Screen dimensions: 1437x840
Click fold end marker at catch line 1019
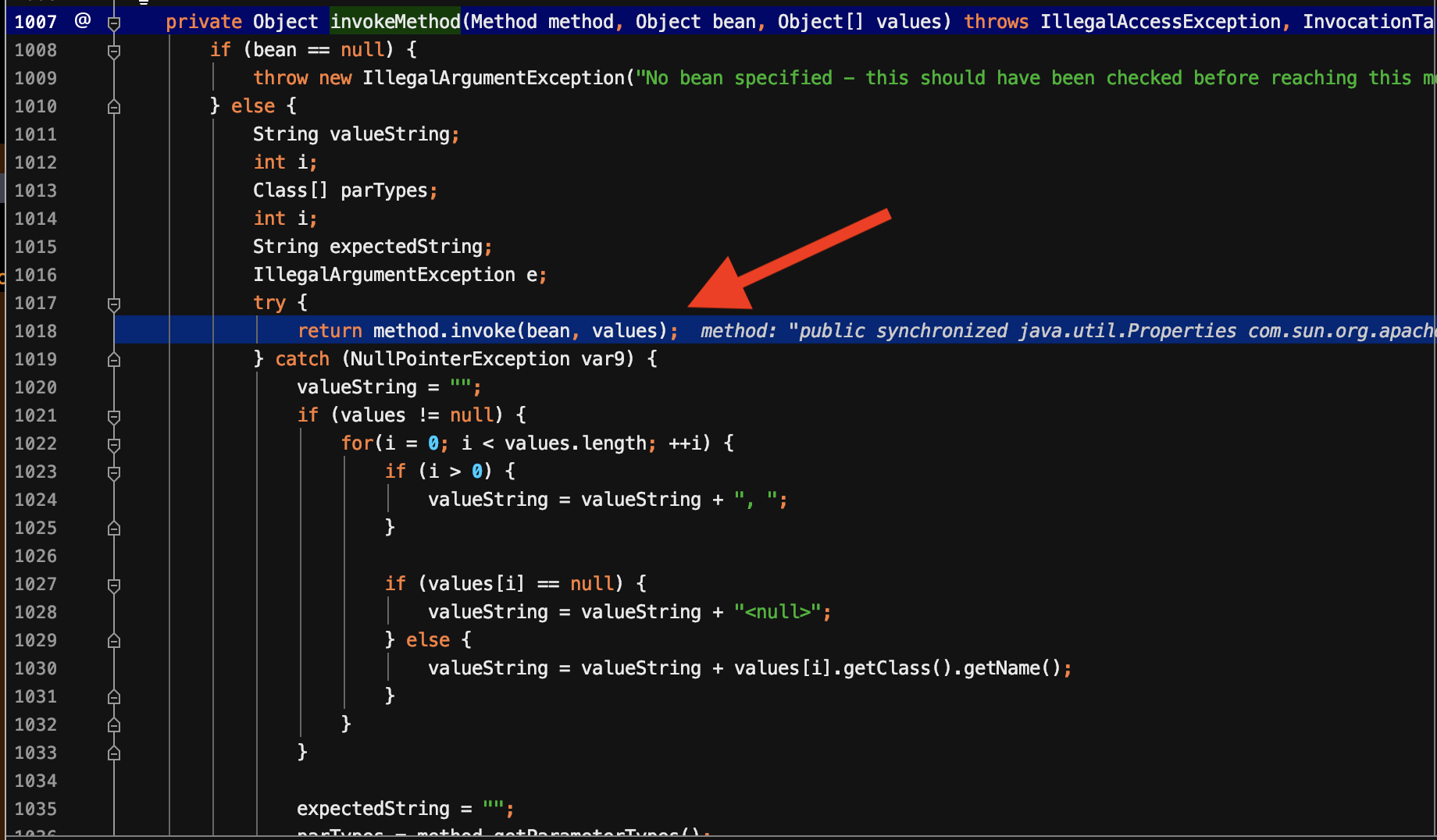114,359
